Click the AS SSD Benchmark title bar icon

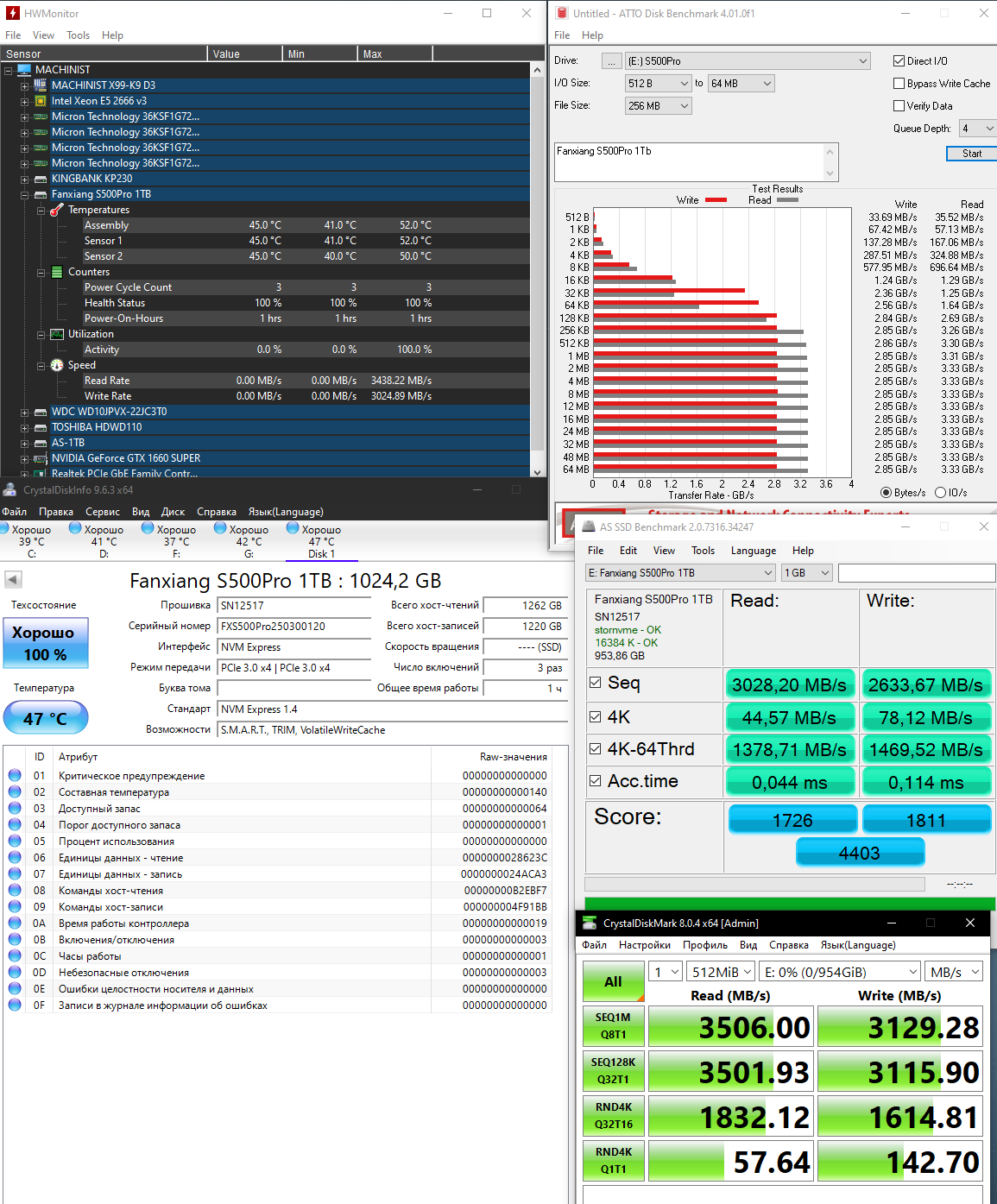point(587,526)
